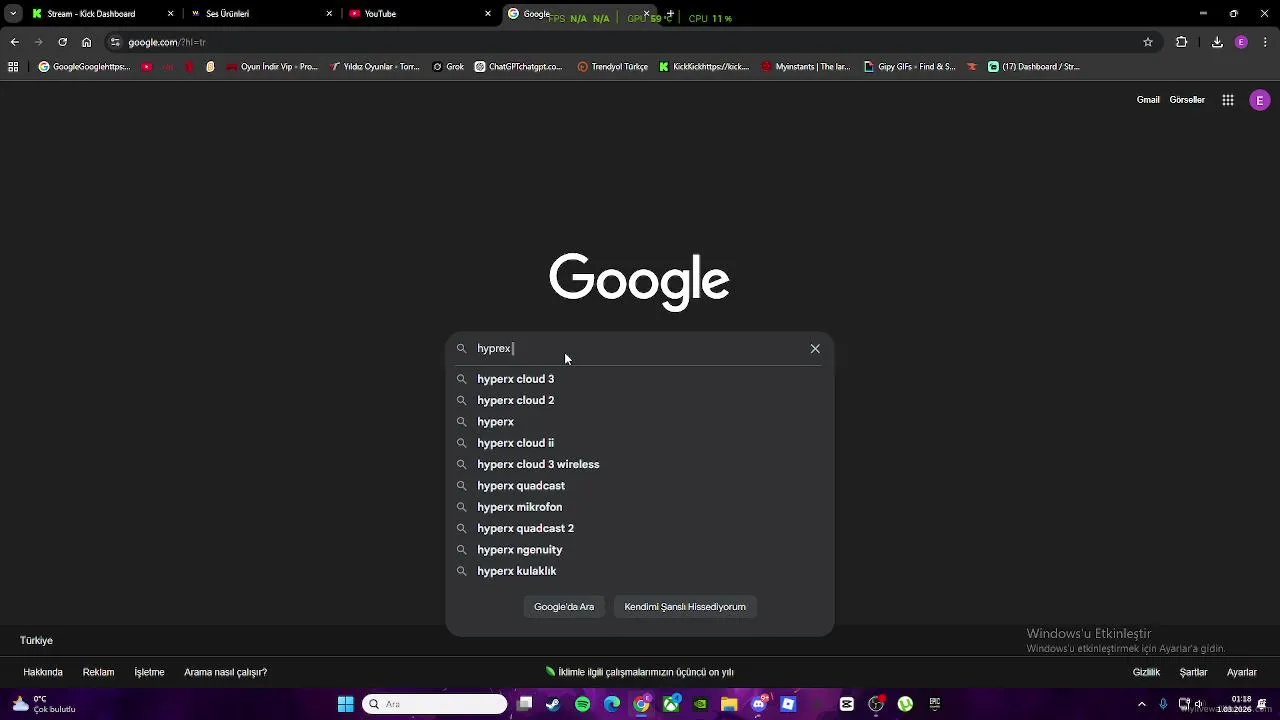
Task: Select suggestion "hyperx cloud ii"
Action: [x=640, y=443]
